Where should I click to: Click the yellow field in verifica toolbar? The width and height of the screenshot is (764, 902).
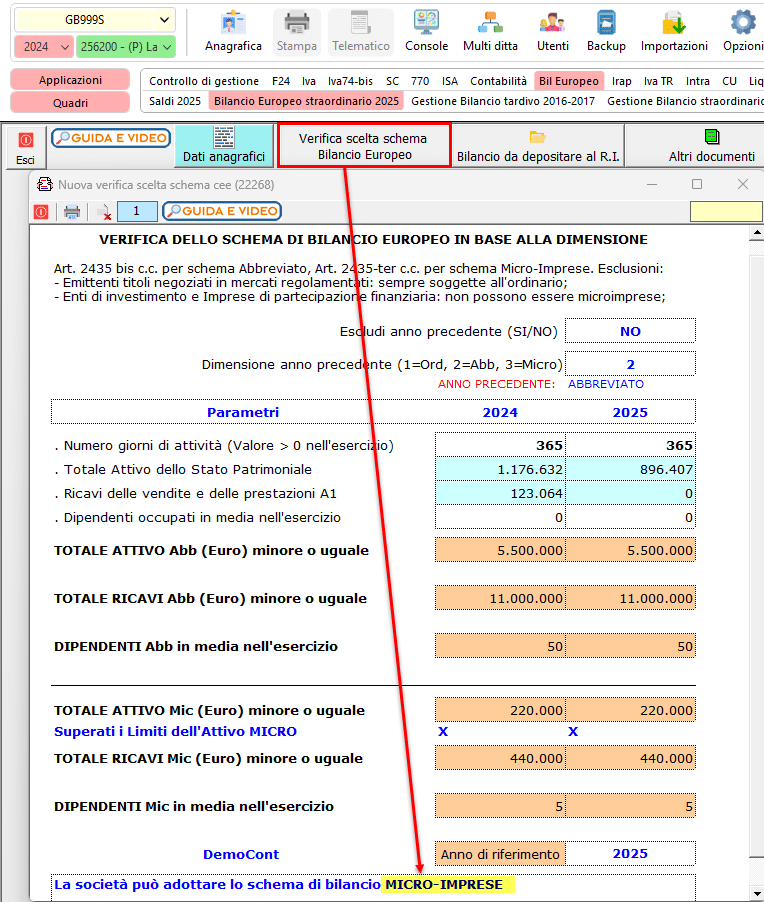pos(726,212)
